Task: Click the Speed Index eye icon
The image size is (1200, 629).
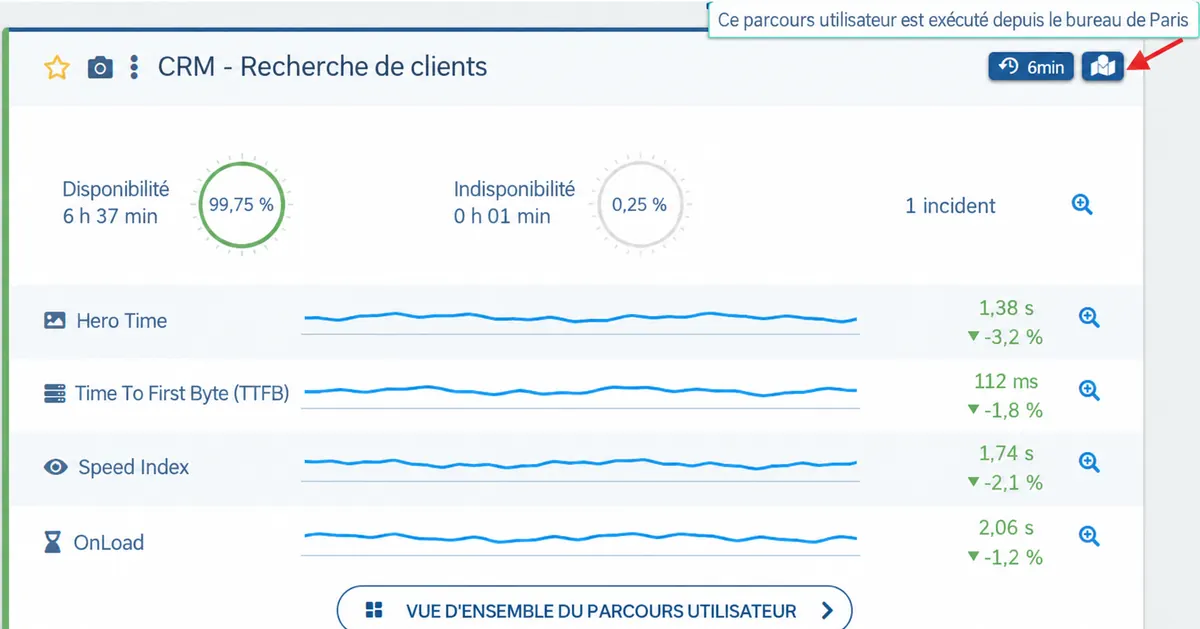Action: point(56,467)
